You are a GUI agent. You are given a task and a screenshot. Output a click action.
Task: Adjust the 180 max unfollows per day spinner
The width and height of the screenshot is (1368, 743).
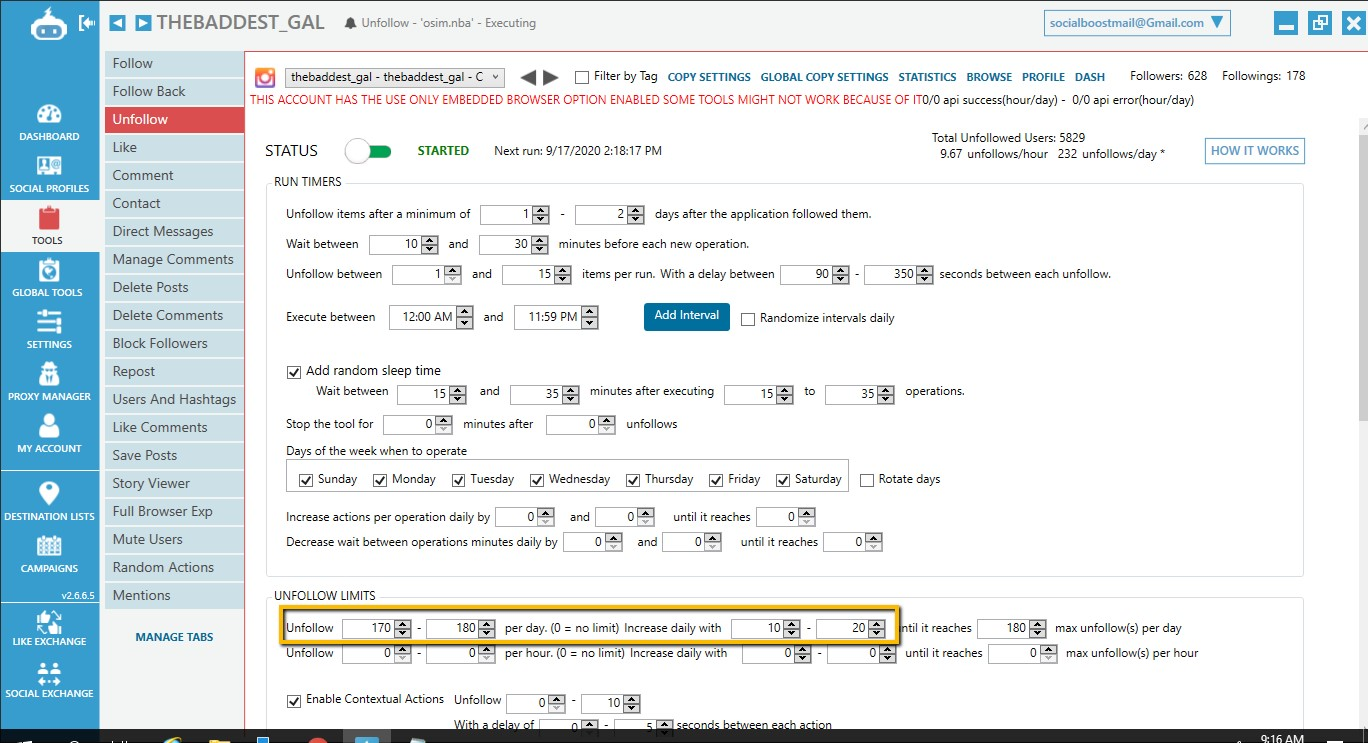(1037, 629)
